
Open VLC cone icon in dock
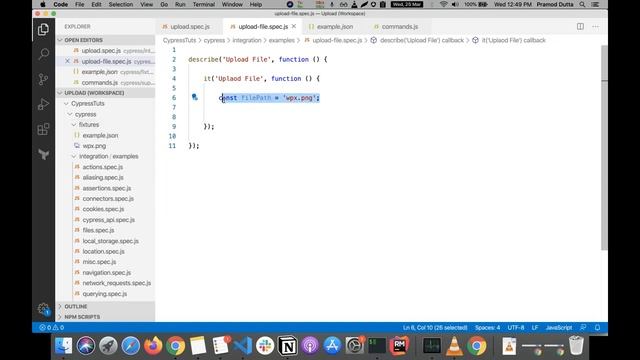454,346
